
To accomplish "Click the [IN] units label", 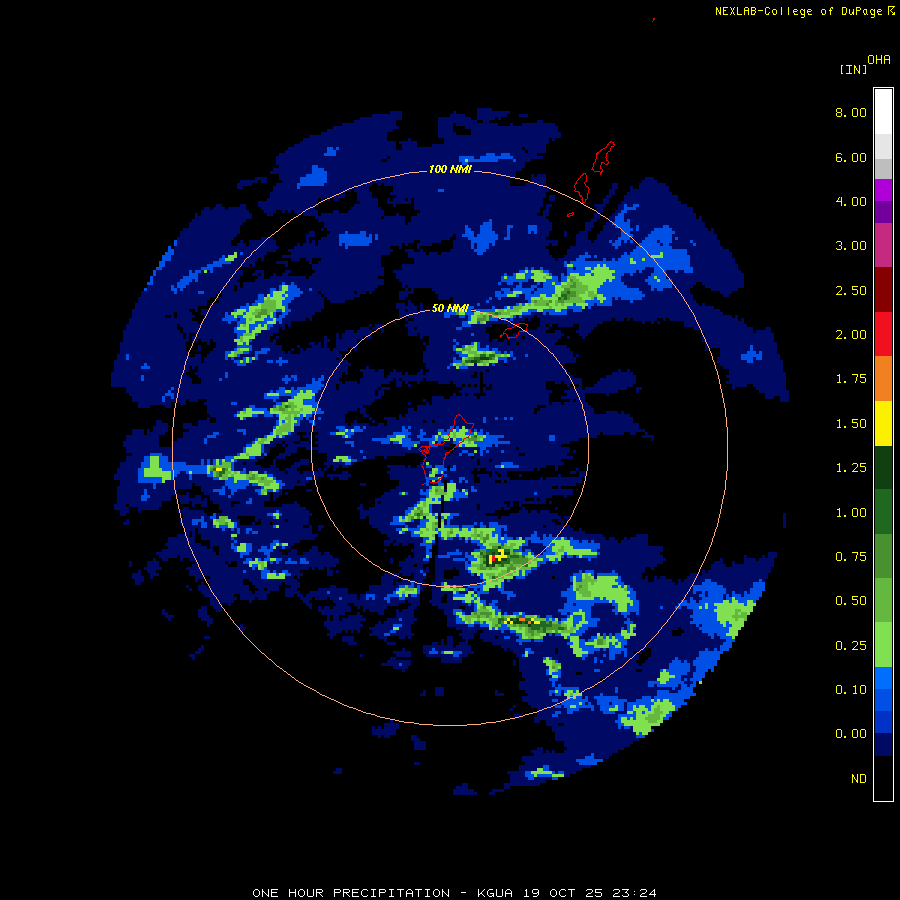I will (853, 69).
